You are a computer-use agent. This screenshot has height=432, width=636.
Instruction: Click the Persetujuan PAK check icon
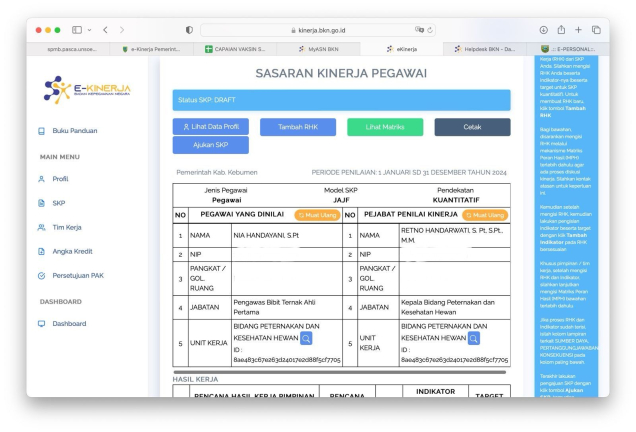pos(41,276)
